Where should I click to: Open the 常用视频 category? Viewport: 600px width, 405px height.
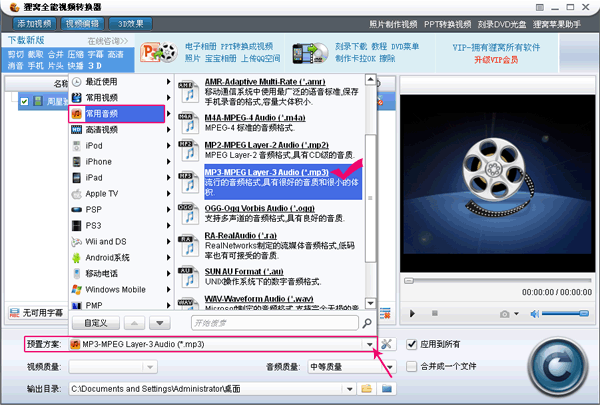pyautogui.click(x=120, y=98)
